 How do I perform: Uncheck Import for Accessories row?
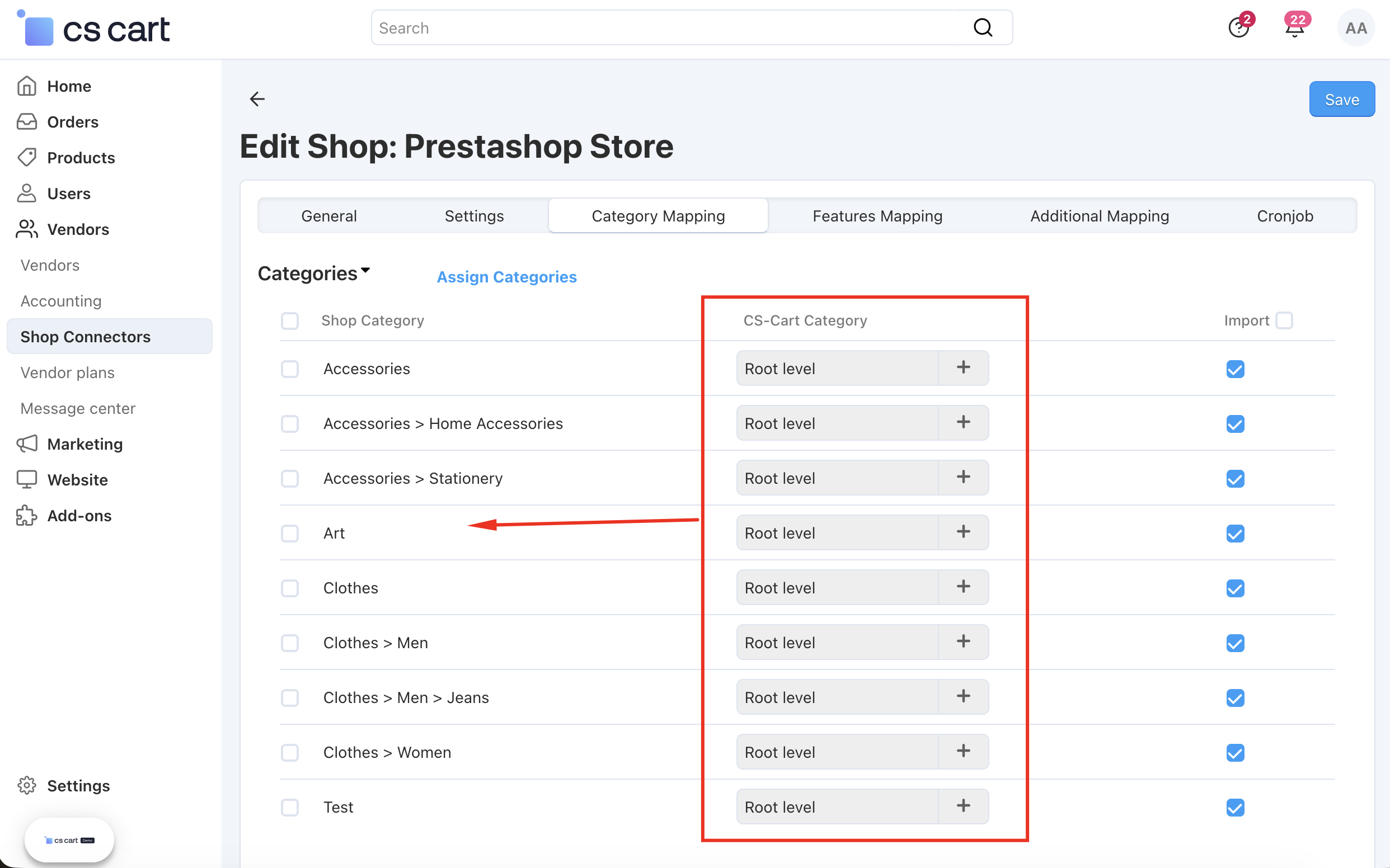1235,369
